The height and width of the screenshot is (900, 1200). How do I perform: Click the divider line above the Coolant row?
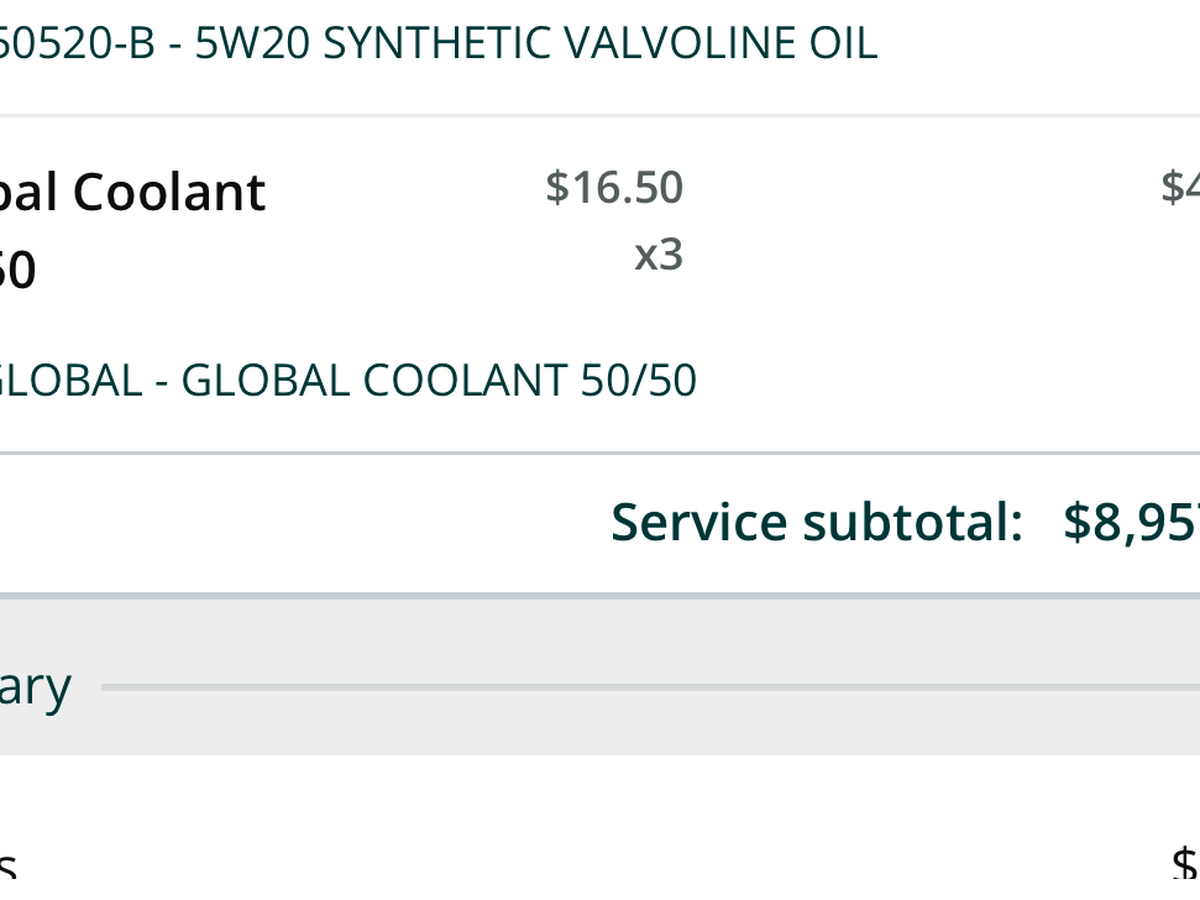pos(600,116)
